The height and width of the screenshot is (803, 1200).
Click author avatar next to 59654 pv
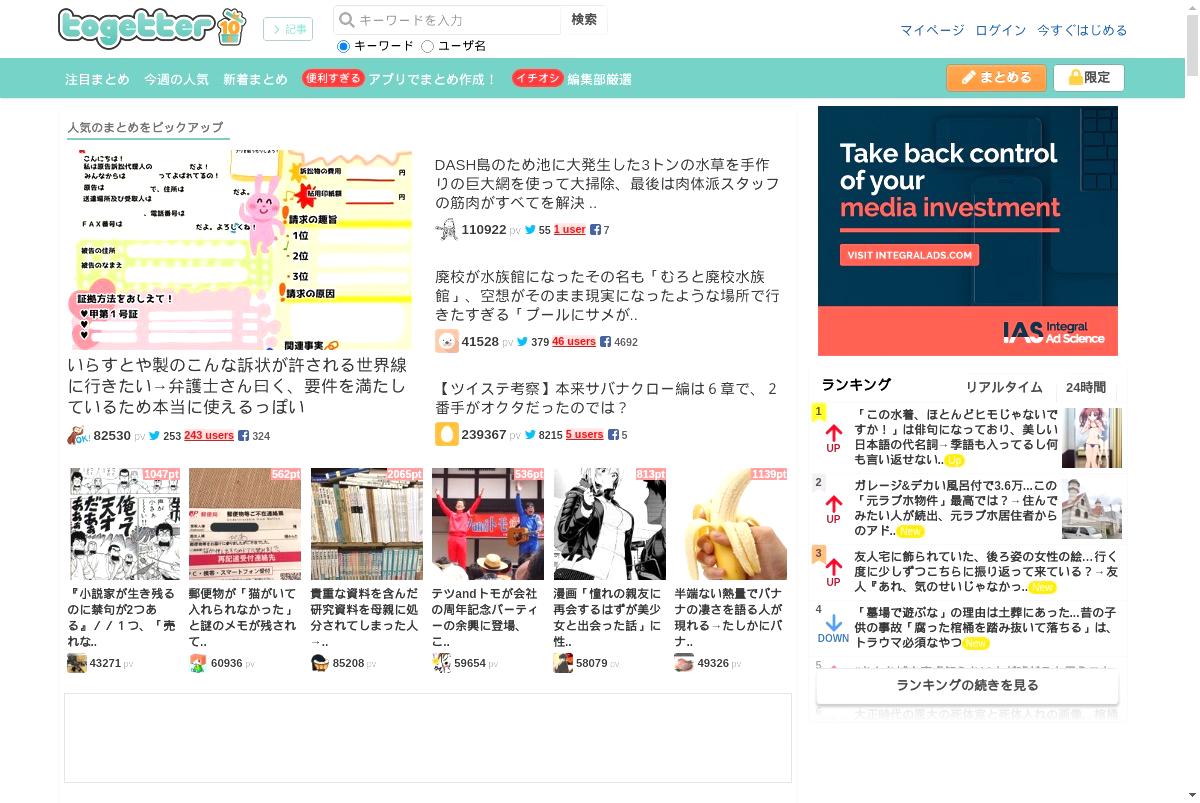(x=441, y=663)
